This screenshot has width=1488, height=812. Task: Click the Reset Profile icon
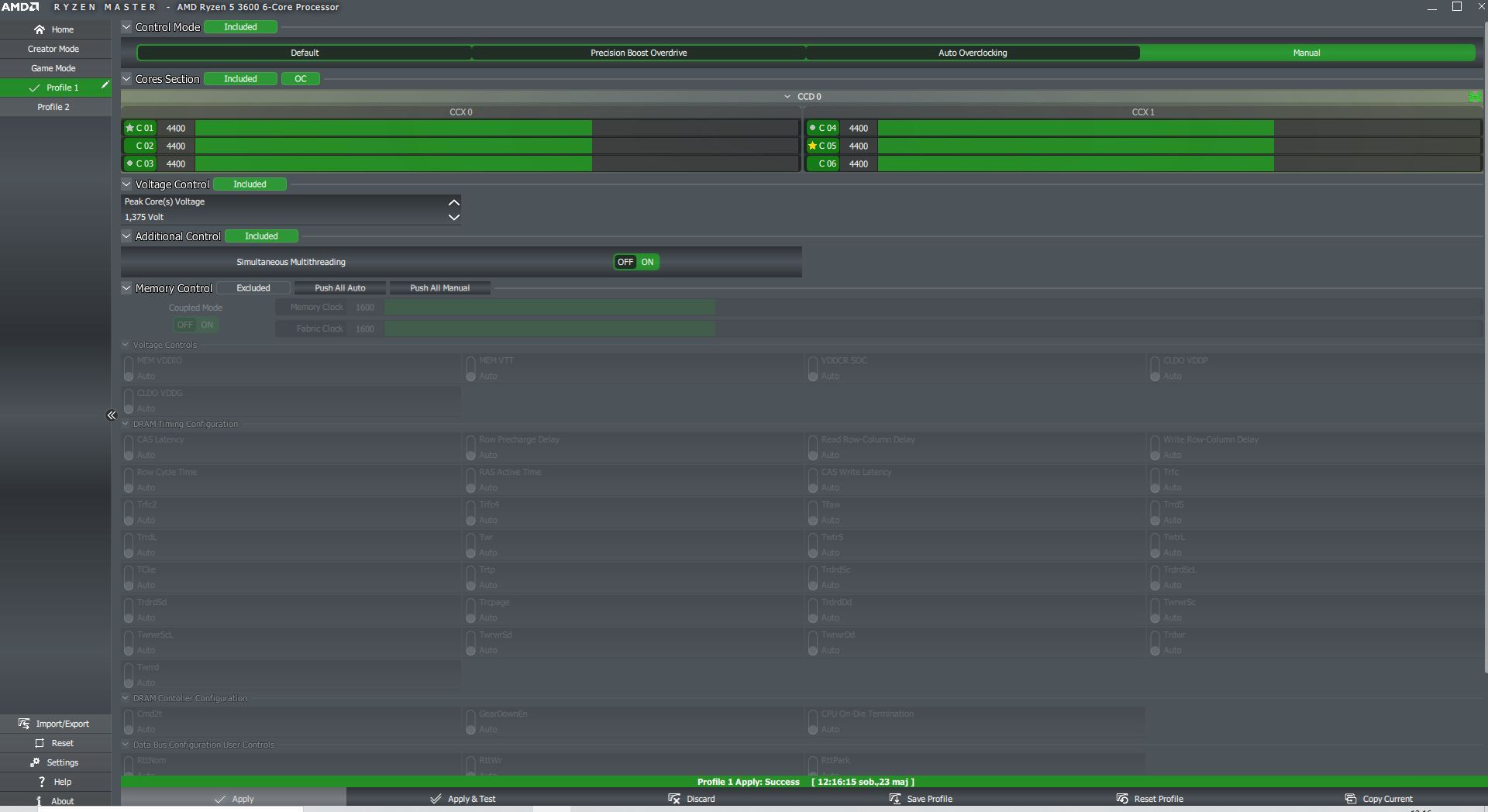tap(1122, 799)
